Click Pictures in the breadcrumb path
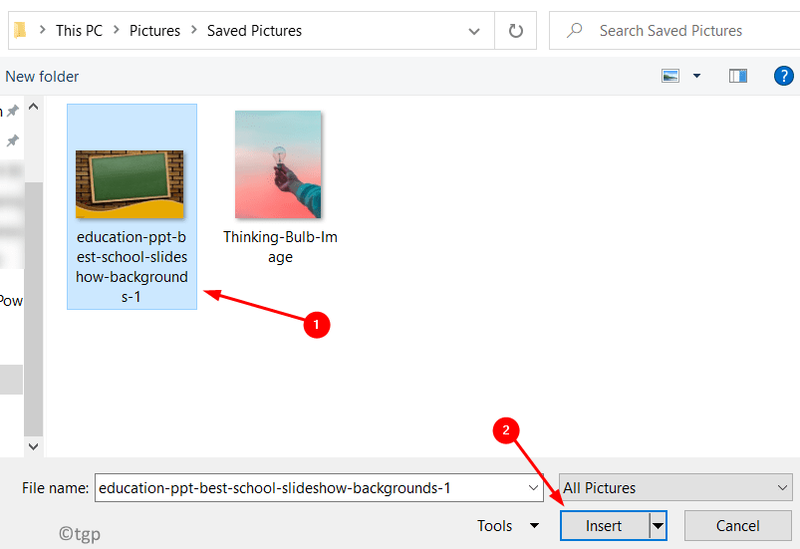The width and height of the screenshot is (800, 549). pyautogui.click(x=155, y=31)
